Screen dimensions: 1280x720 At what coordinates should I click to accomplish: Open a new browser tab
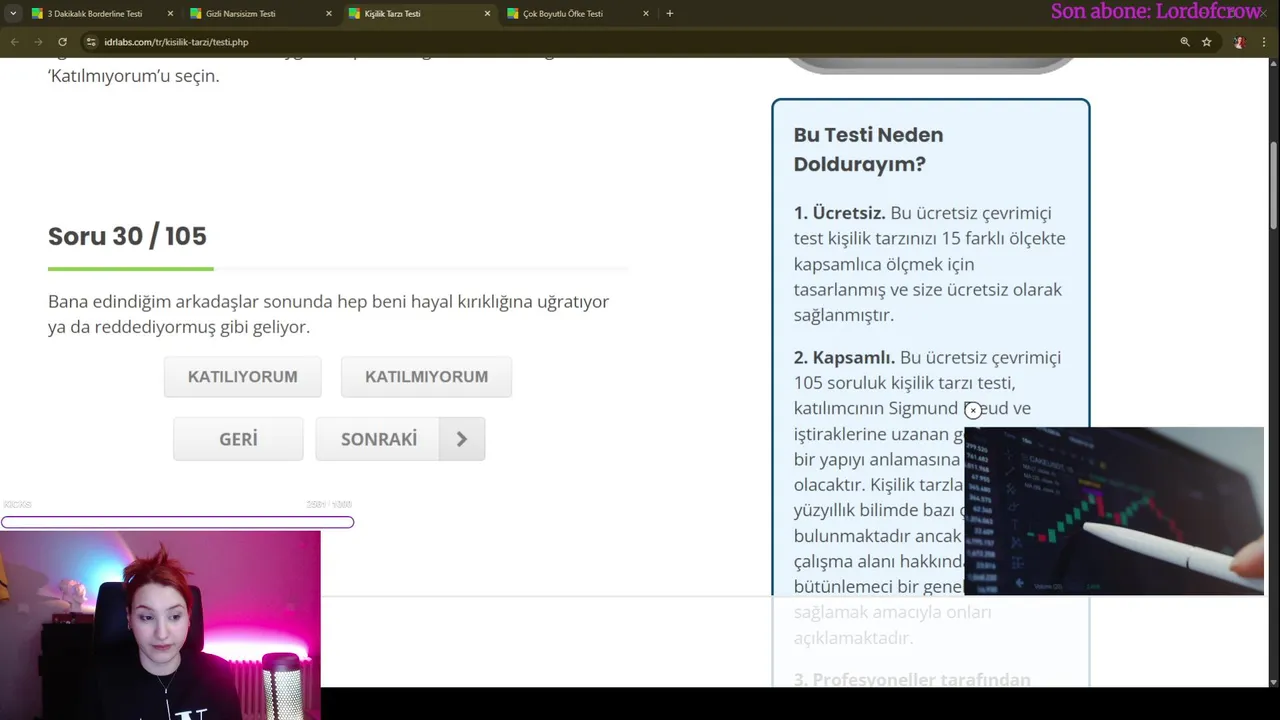669,14
